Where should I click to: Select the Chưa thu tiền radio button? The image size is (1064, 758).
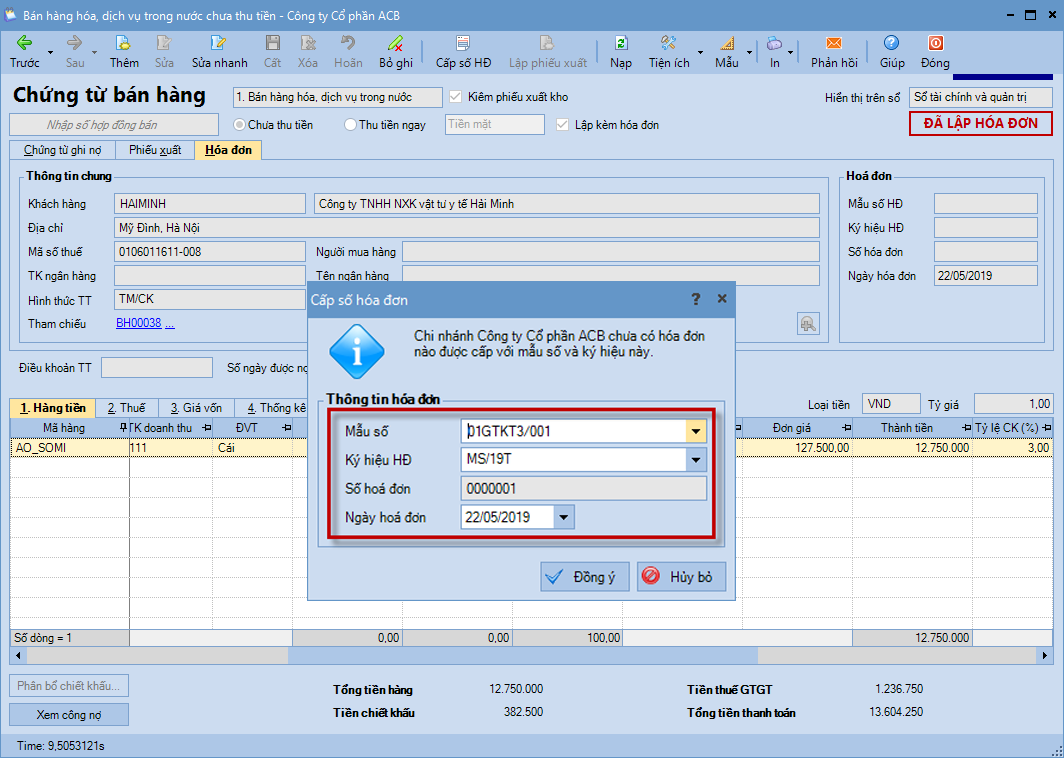click(239, 125)
